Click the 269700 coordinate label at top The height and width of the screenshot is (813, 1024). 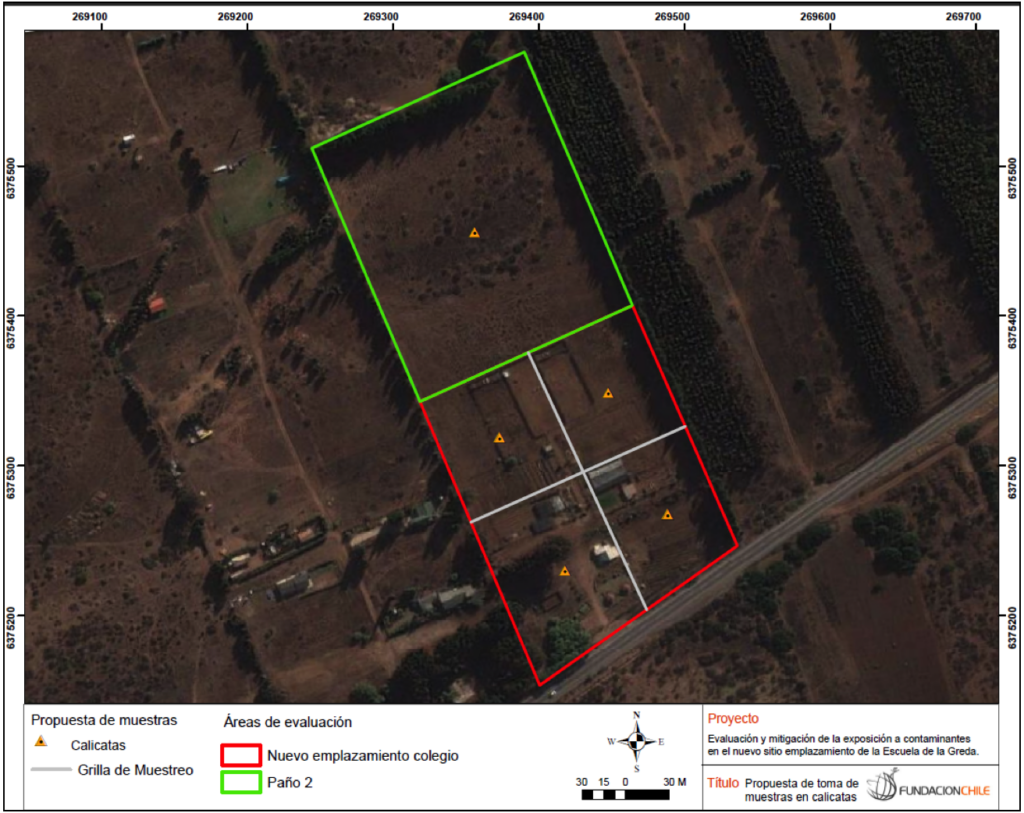pos(964,17)
